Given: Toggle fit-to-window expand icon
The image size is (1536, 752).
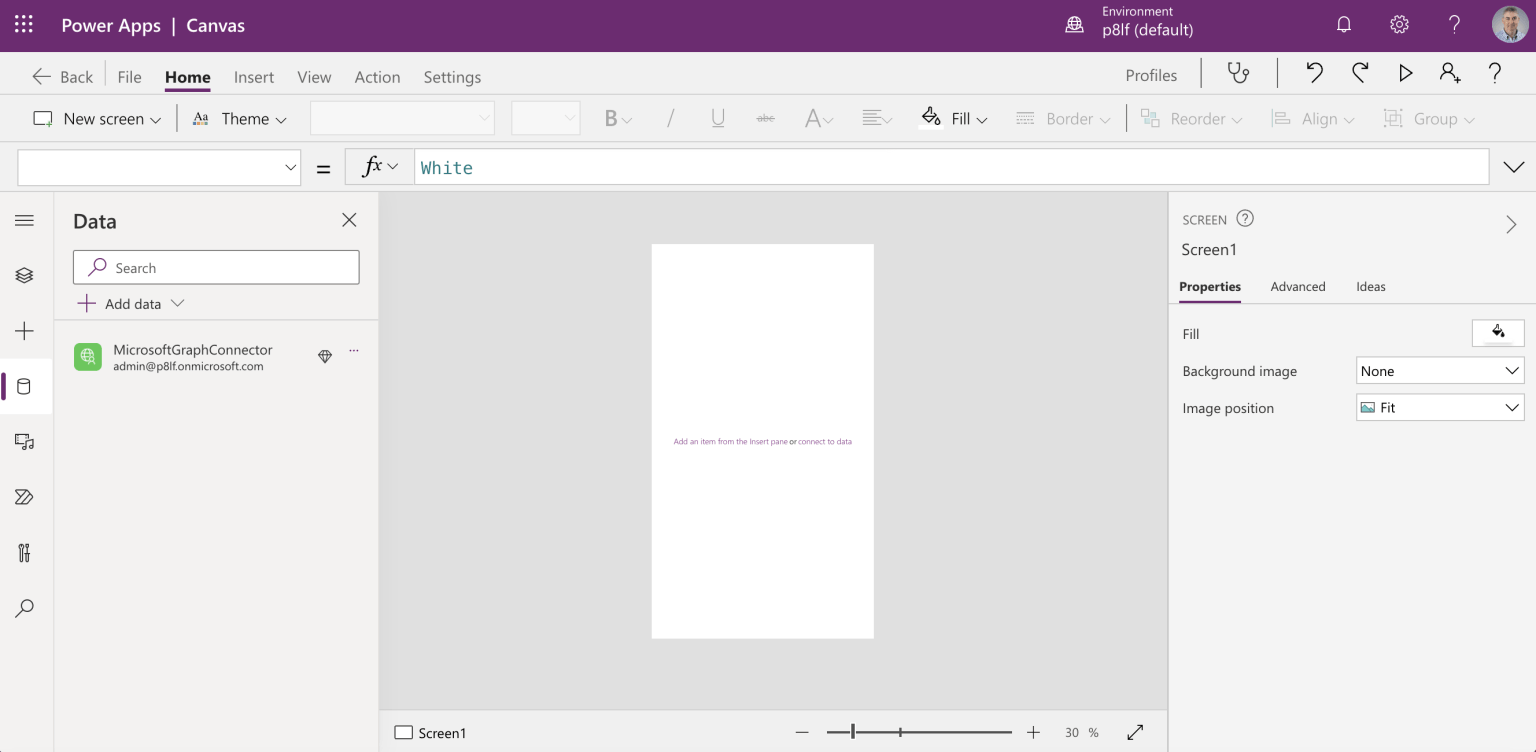Looking at the screenshot, I should 1135,733.
